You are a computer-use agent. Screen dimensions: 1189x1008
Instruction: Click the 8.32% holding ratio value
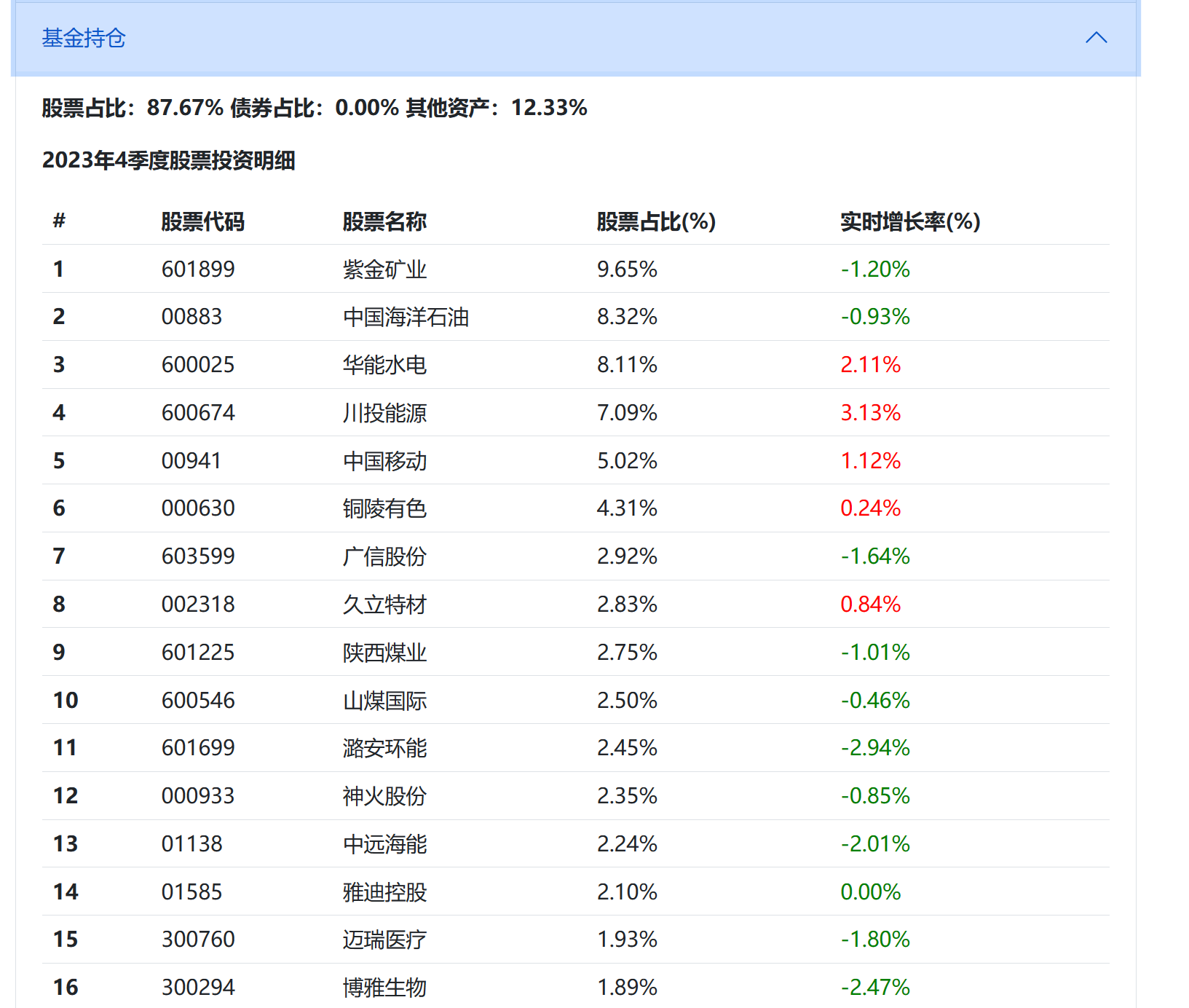click(627, 317)
